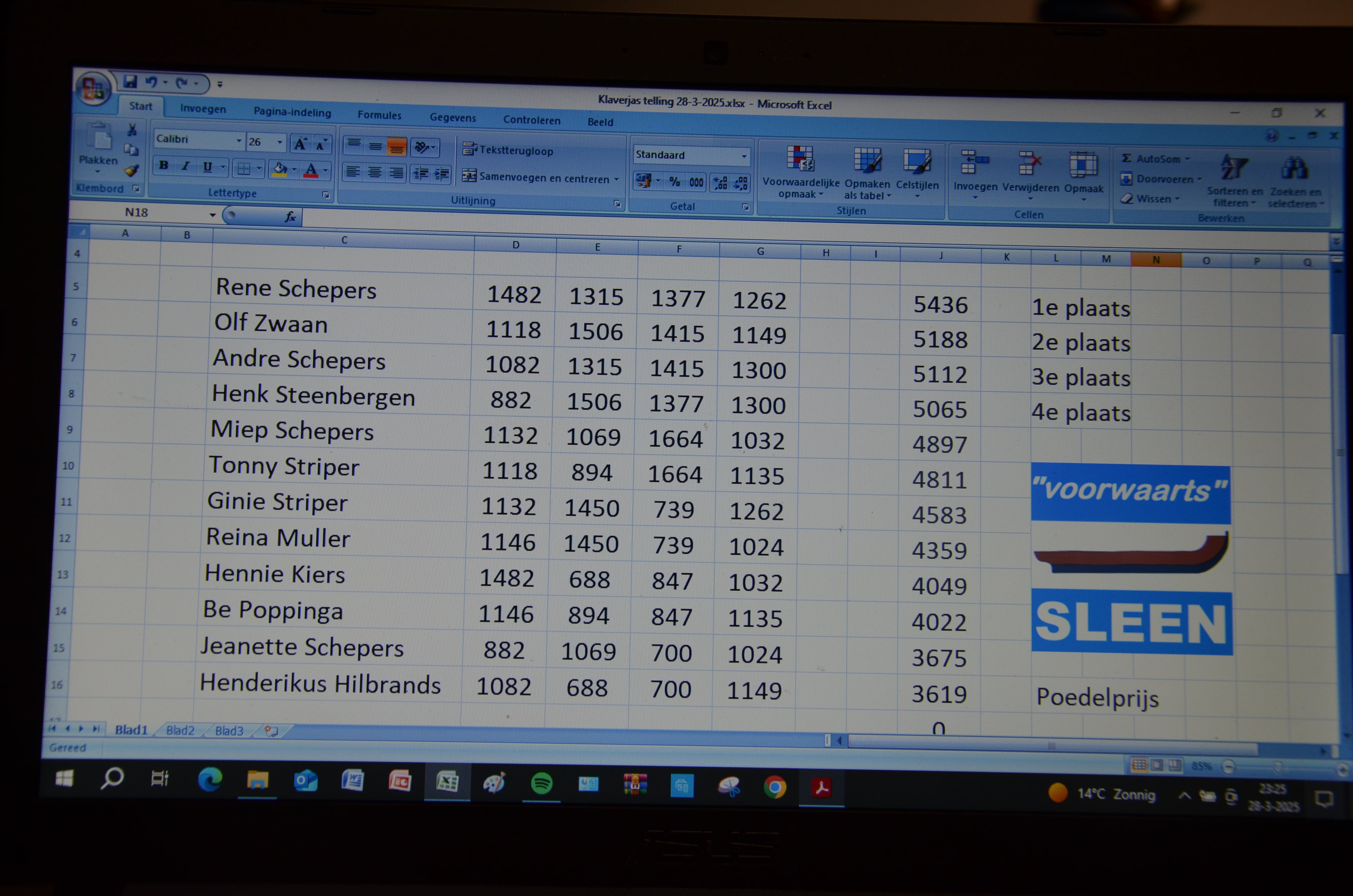Open the Calibri font name dropdown
This screenshot has height=896, width=1353.
[239, 141]
